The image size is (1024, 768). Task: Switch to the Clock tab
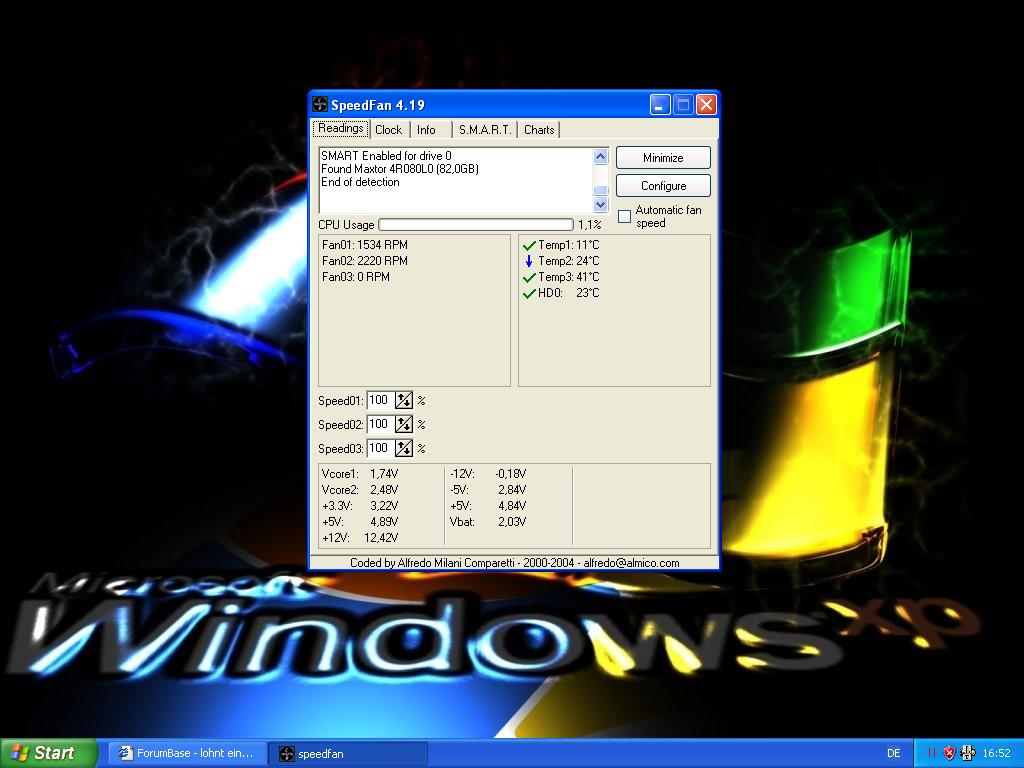click(389, 130)
